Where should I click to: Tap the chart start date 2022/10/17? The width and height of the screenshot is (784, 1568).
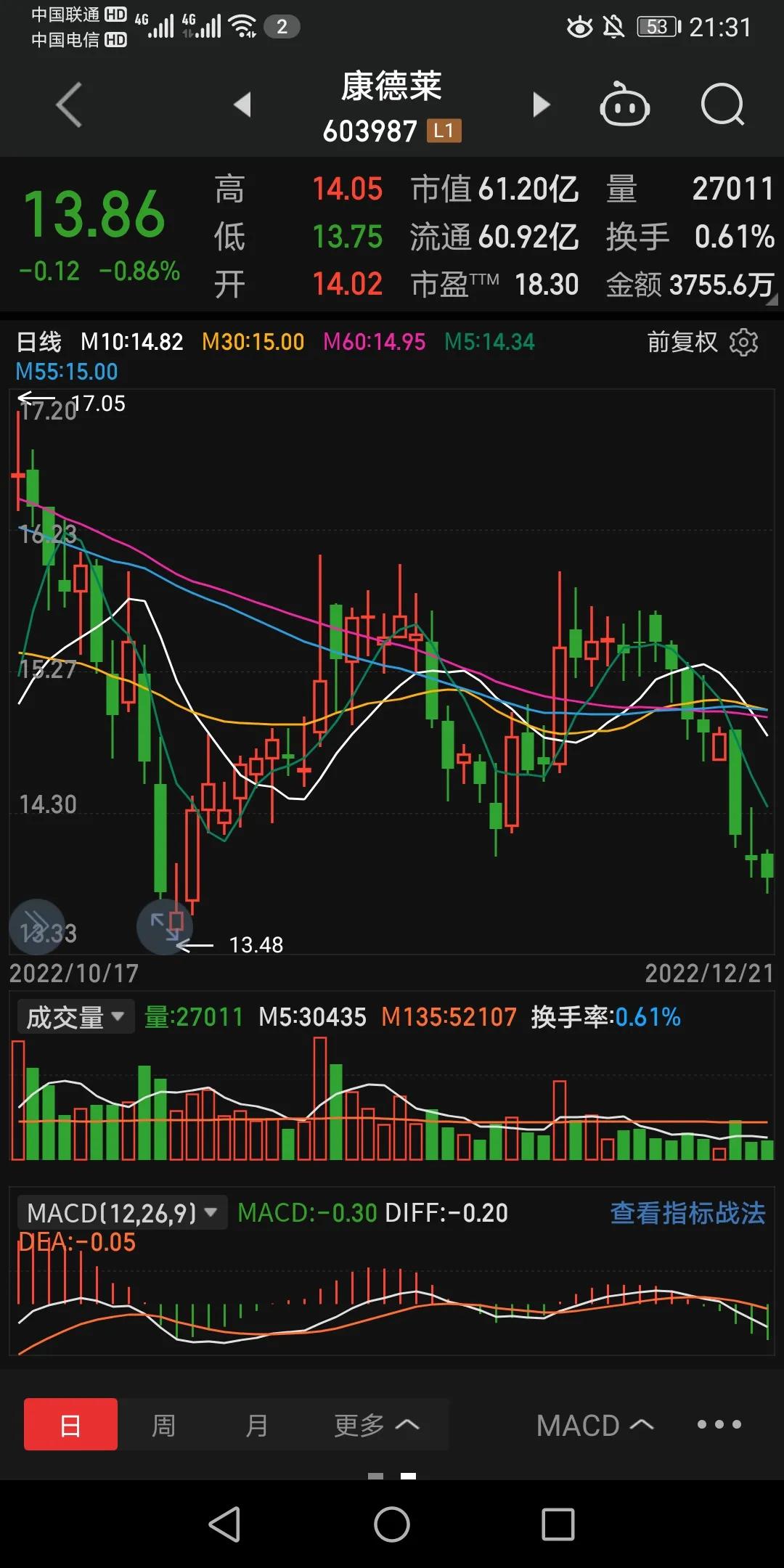73,973
